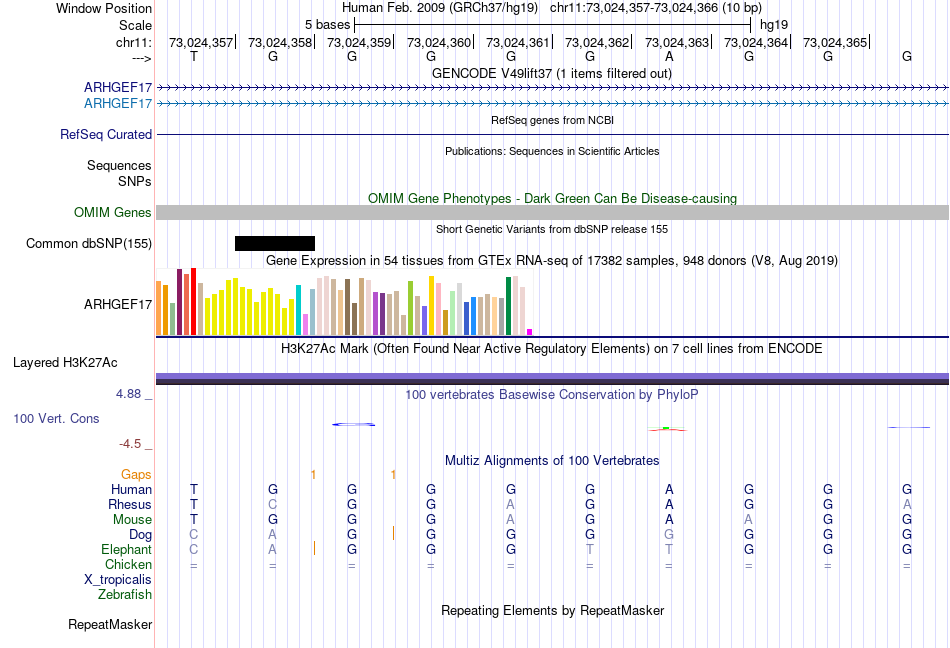Click the A base in Human alignment row
950x648 pixels.
coord(669,489)
